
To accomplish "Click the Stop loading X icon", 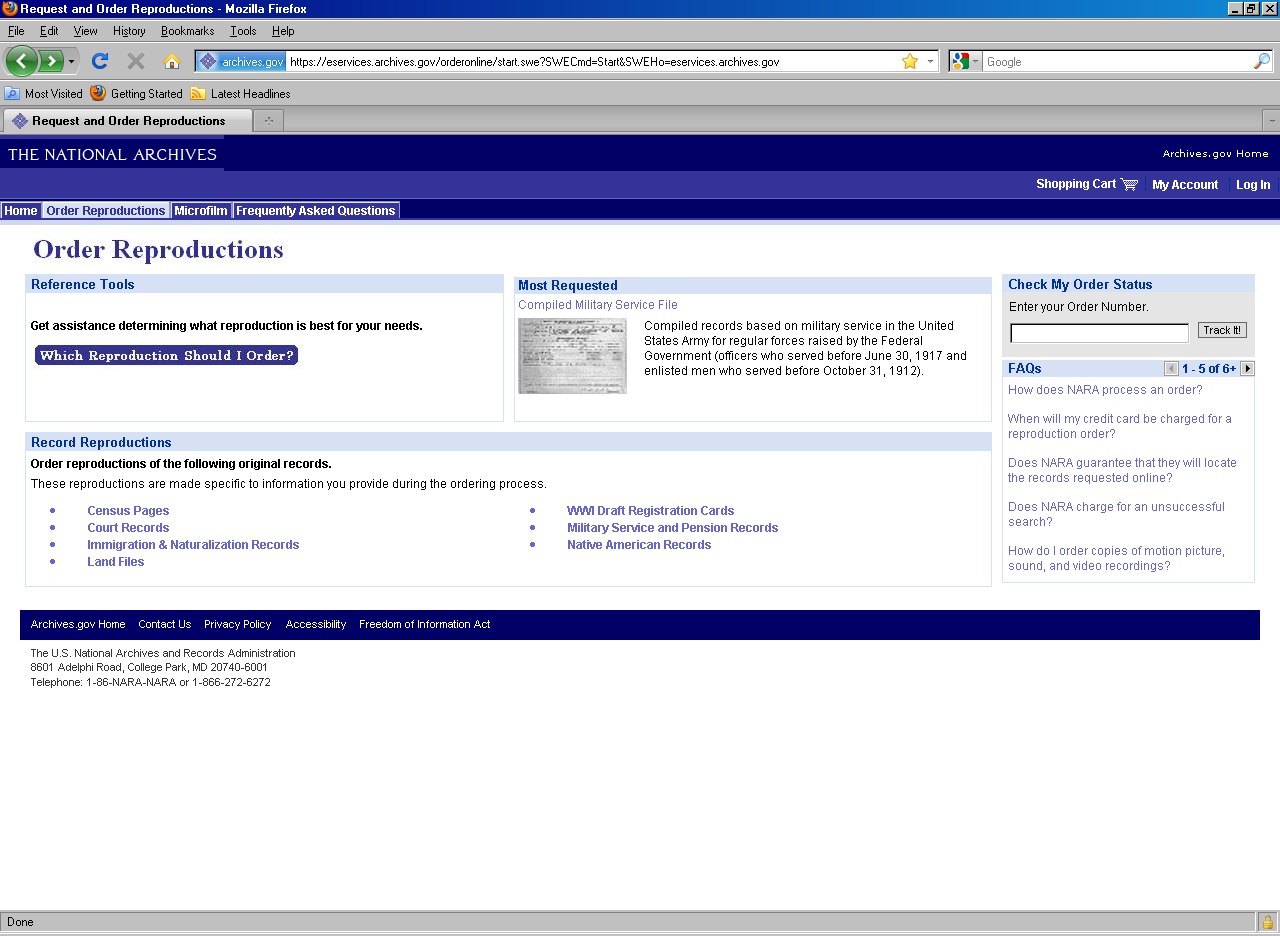I will point(136,61).
